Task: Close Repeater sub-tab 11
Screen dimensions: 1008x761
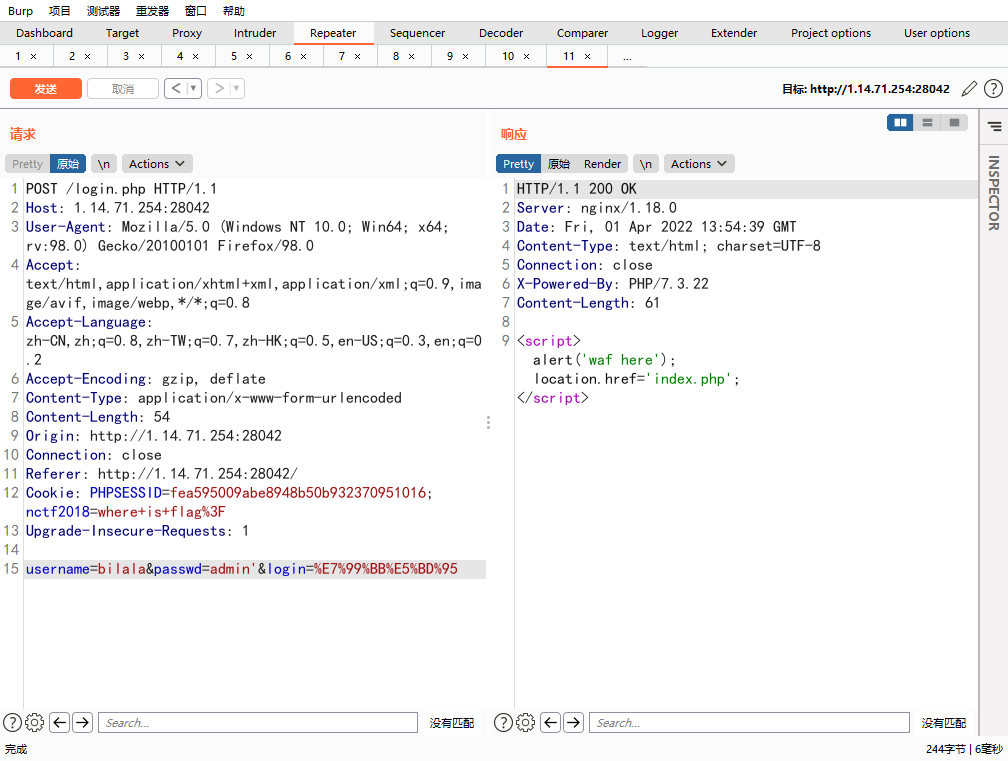Action: click(587, 57)
